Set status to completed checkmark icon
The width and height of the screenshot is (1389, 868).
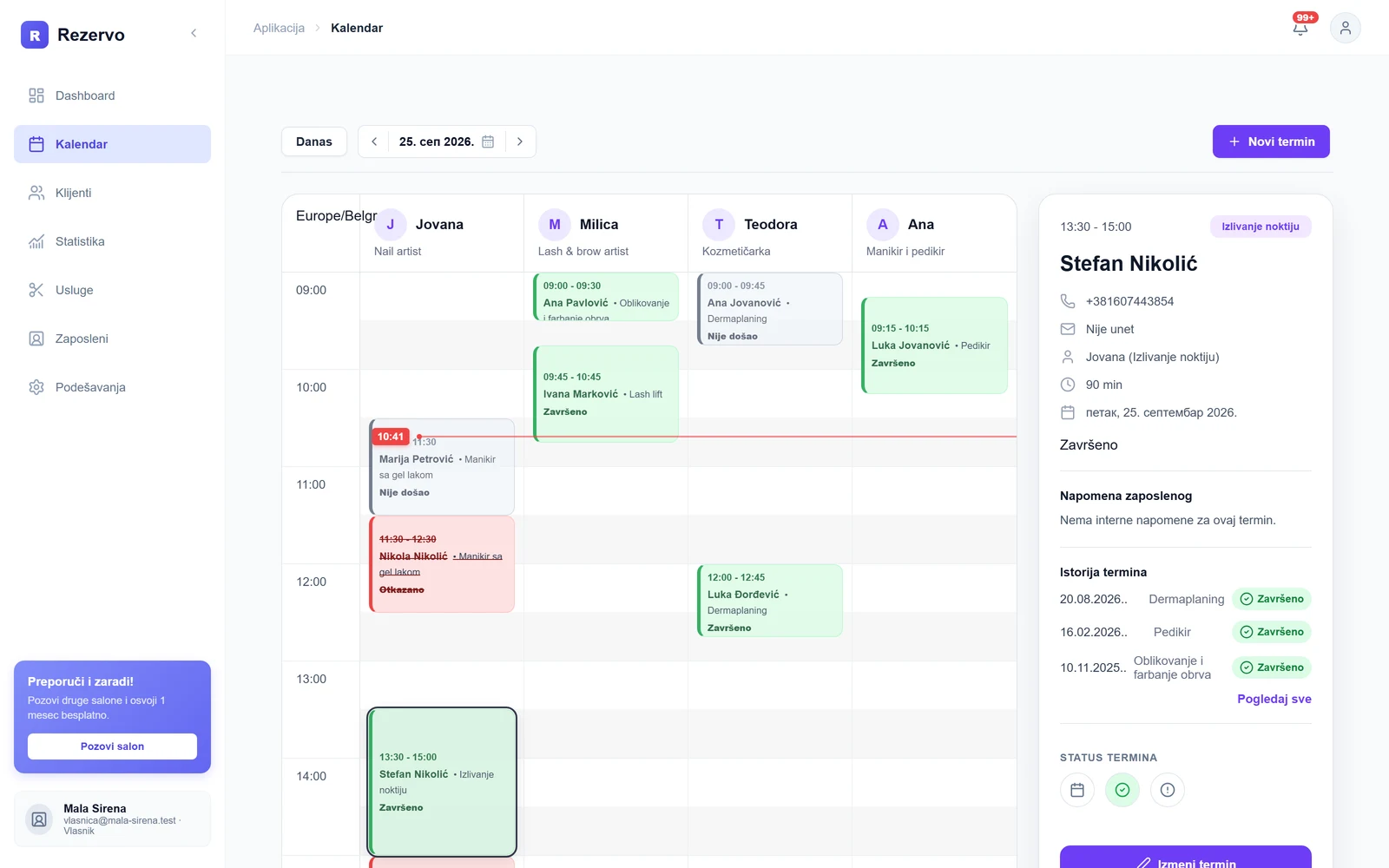tap(1122, 790)
